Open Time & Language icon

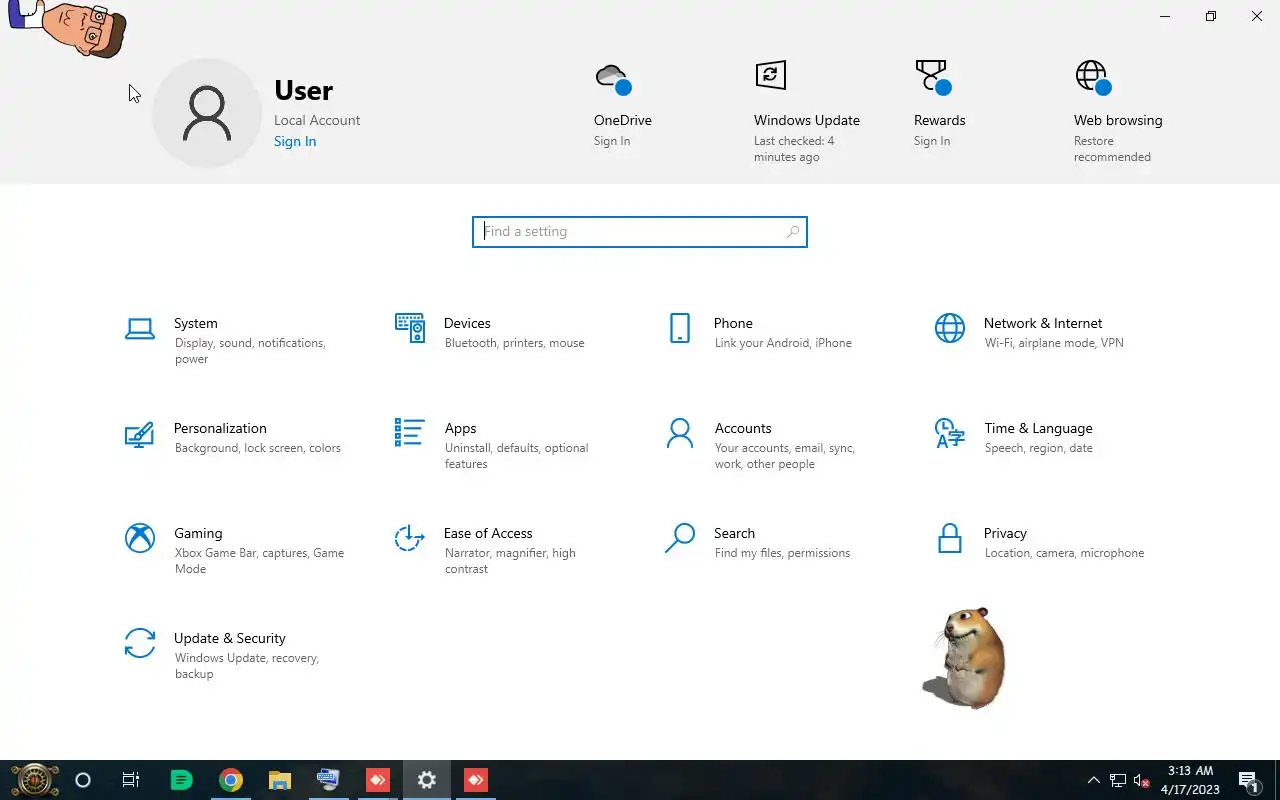tap(950, 433)
